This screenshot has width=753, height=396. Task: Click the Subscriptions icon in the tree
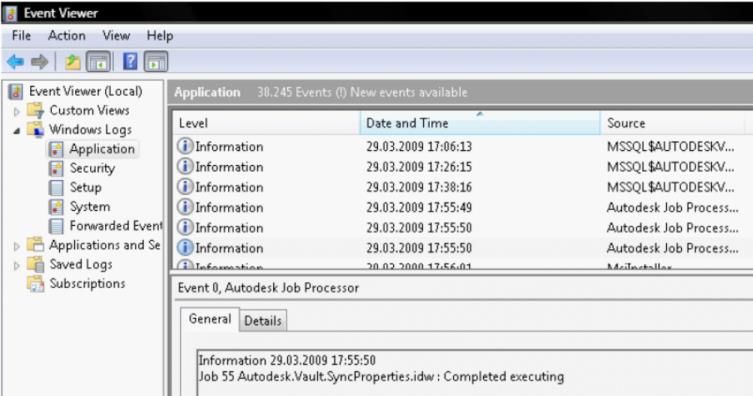(x=36, y=284)
